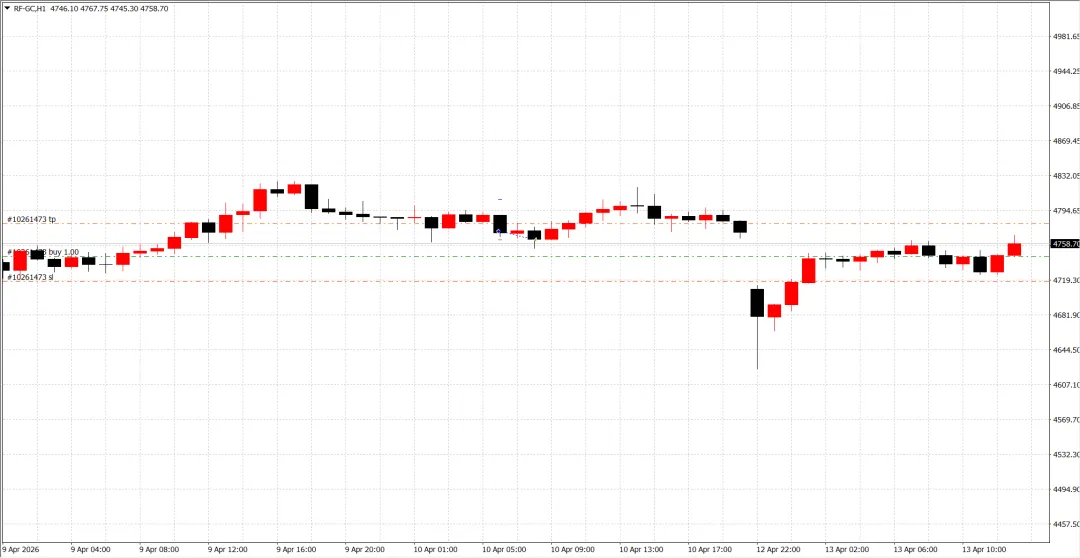This screenshot has height=558, width=1080.
Task: Click the 13 Apr 02:00 time label
Action: pos(847,550)
